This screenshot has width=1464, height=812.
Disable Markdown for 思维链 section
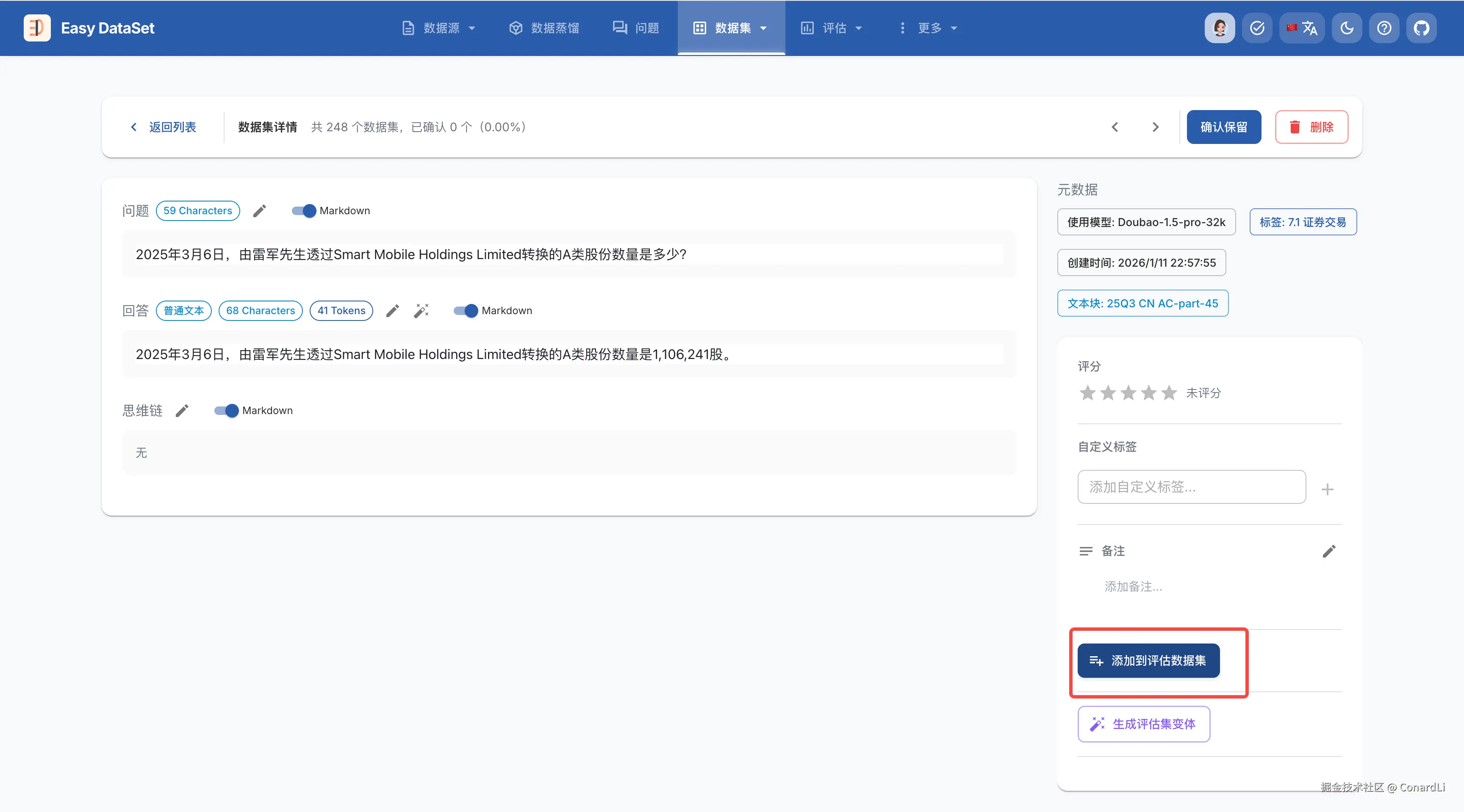tap(227, 411)
